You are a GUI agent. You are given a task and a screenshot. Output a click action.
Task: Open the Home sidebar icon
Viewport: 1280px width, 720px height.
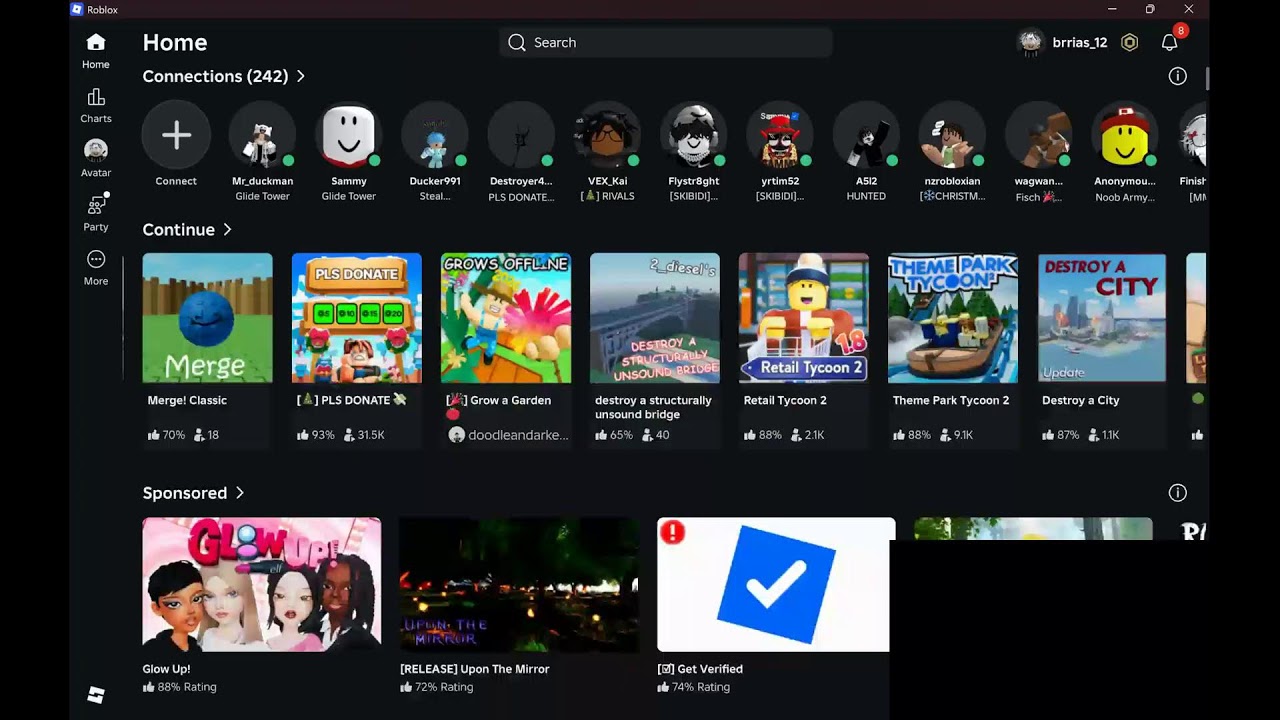pos(96,43)
